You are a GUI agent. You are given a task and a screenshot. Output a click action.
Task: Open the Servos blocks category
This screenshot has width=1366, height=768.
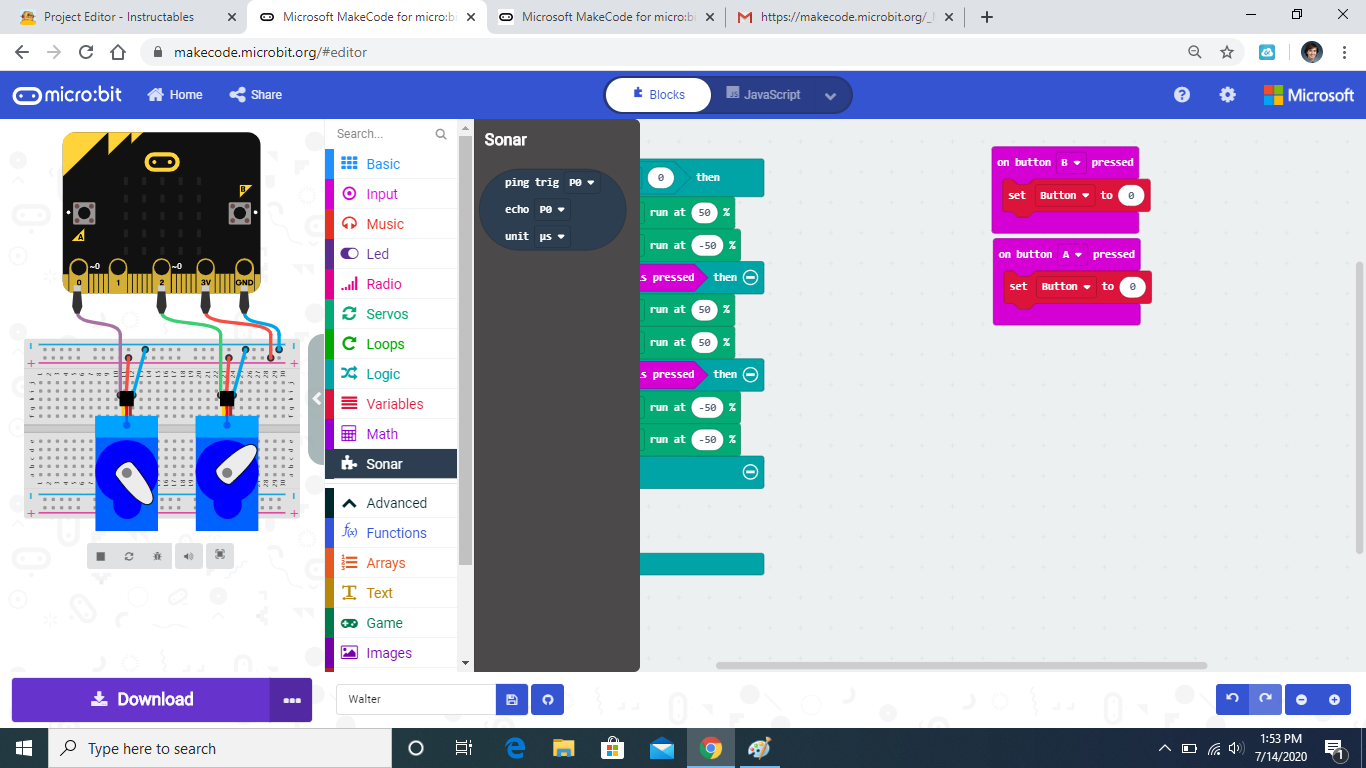point(391,314)
